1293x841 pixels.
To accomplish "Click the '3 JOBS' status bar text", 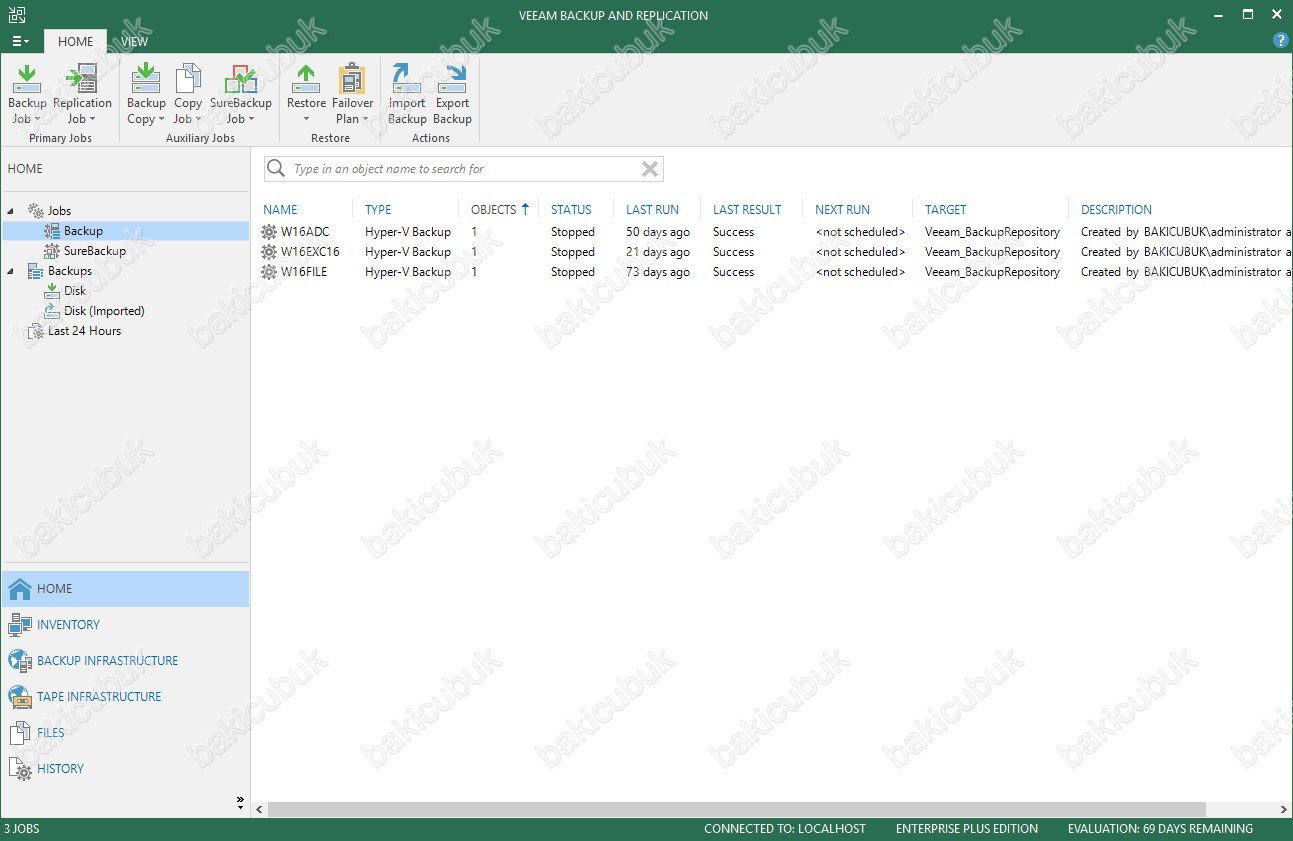I will coord(22,829).
